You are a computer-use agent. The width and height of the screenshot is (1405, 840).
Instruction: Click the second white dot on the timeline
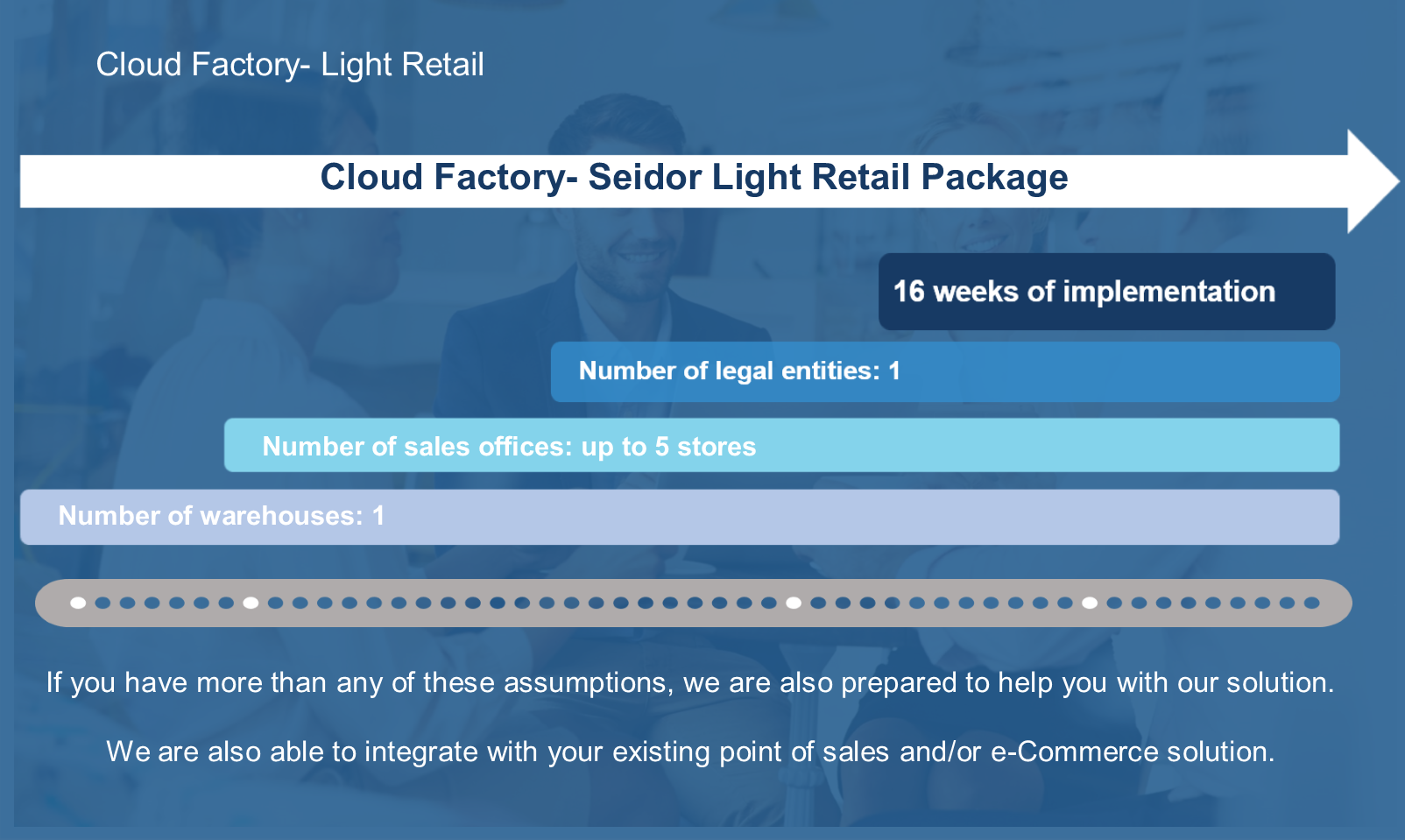[251, 603]
